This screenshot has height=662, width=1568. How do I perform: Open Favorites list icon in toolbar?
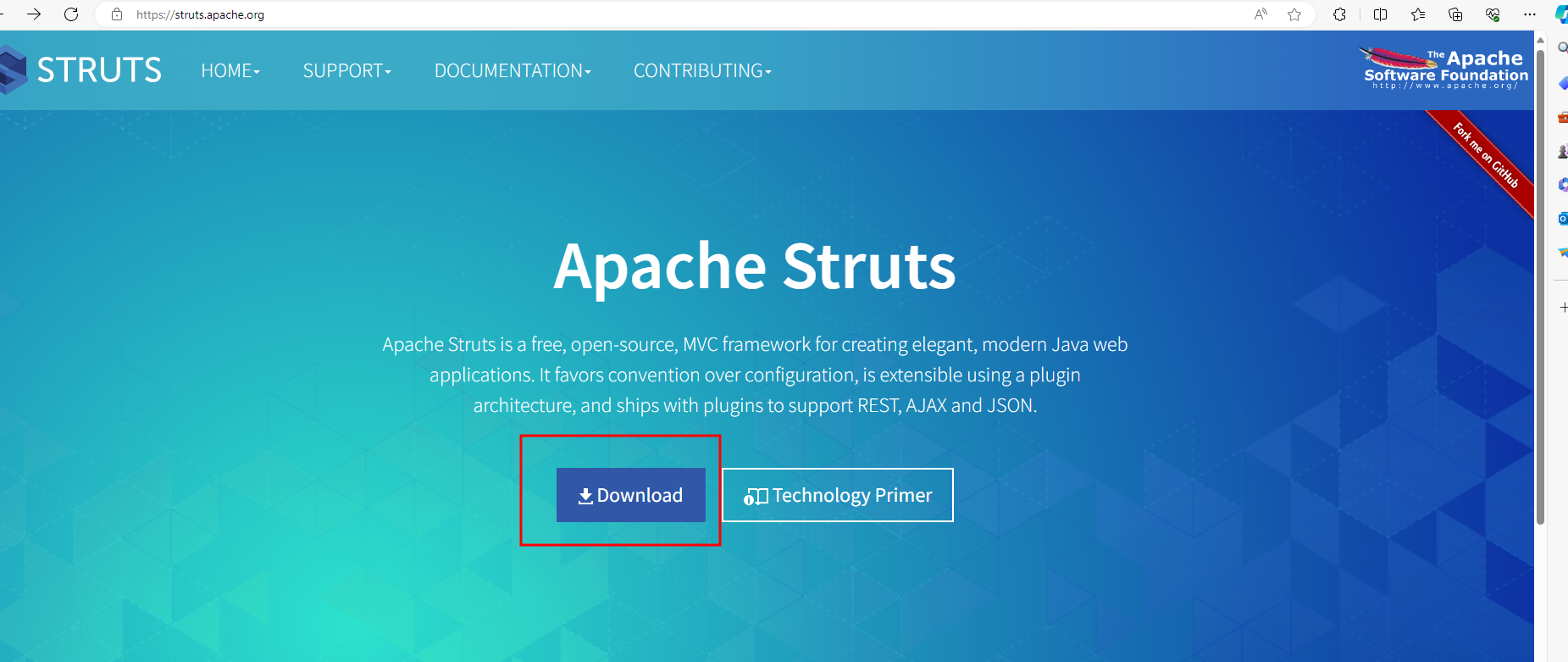point(1418,14)
